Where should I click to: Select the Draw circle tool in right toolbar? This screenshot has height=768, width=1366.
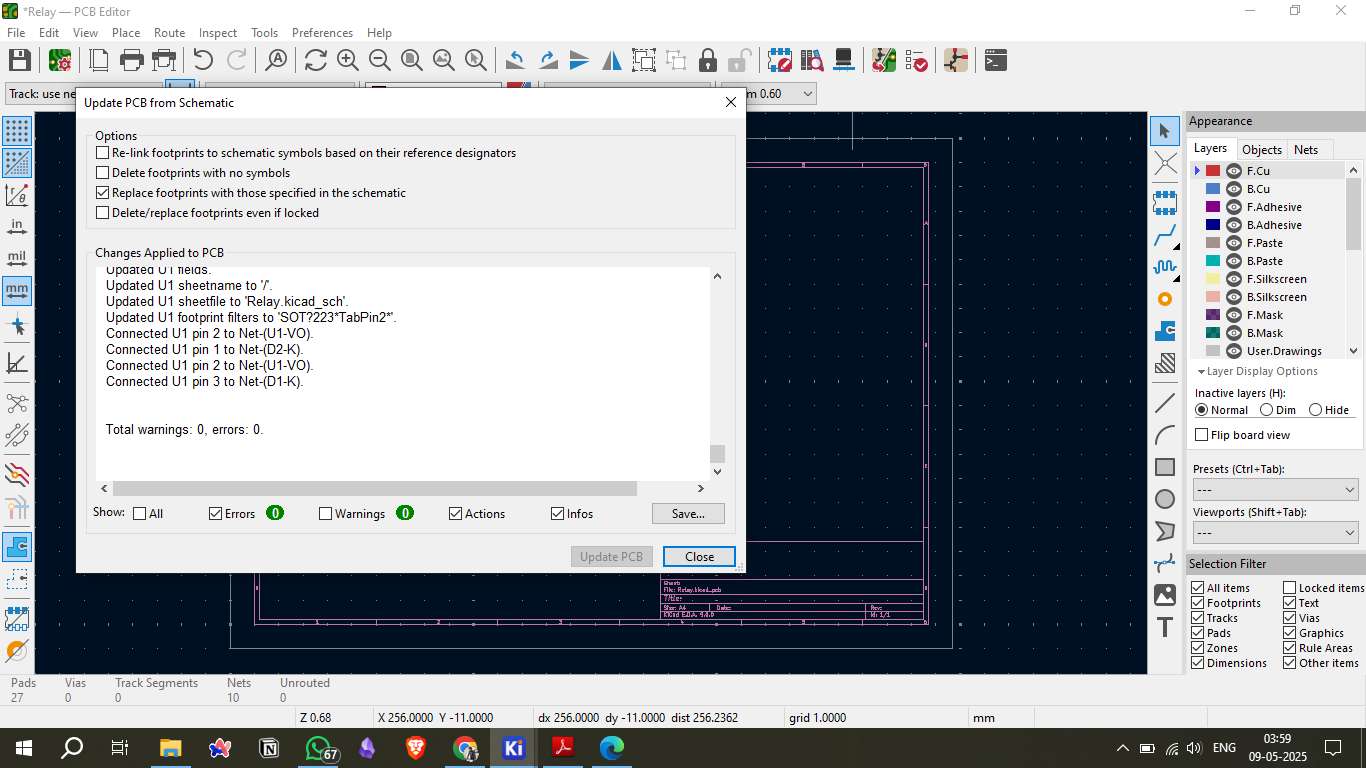click(x=1165, y=499)
